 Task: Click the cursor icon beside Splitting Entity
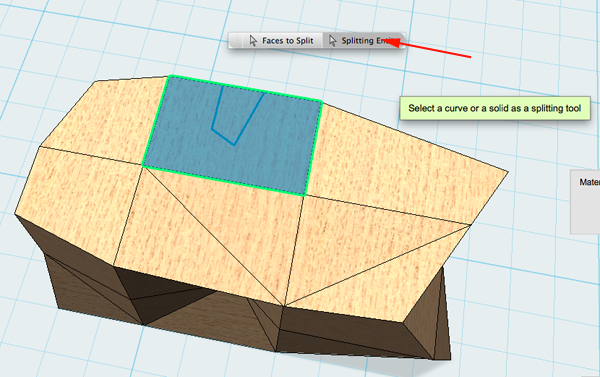(x=332, y=41)
